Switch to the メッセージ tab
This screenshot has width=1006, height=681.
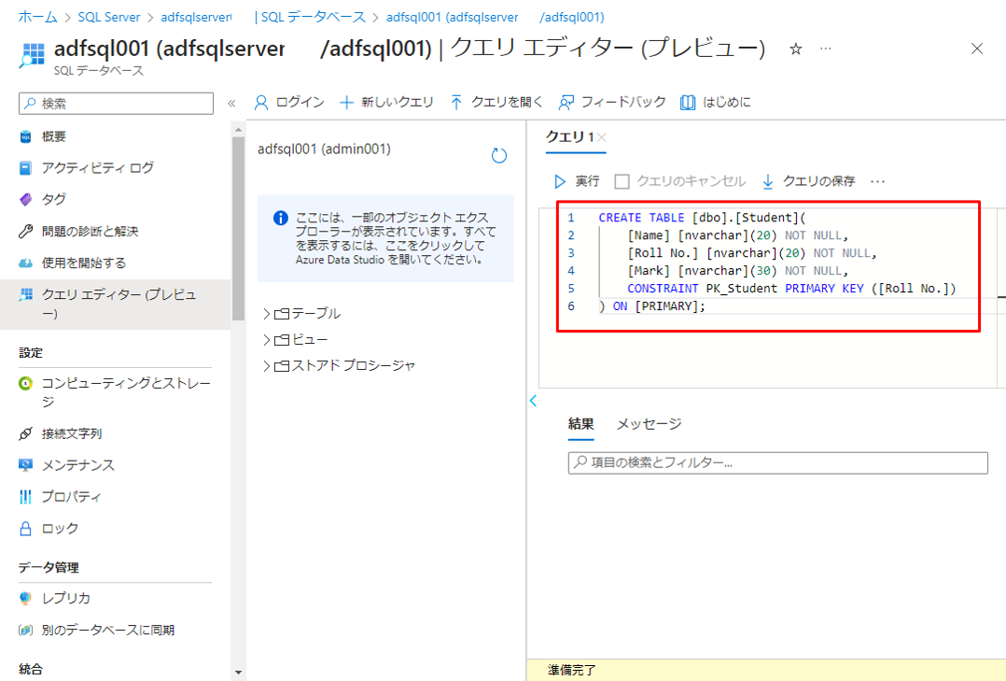(648, 423)
